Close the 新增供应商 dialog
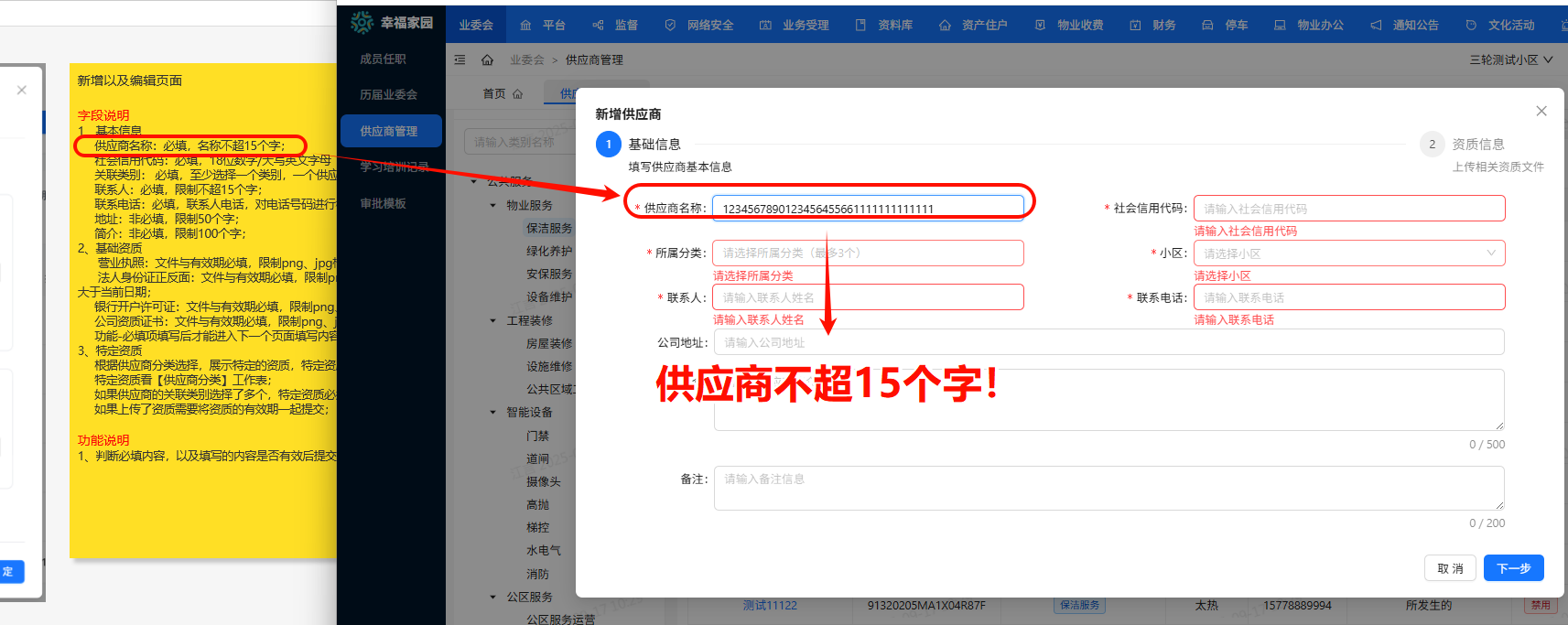This screenshot has height=625, width=1568. pos(1541,111)
